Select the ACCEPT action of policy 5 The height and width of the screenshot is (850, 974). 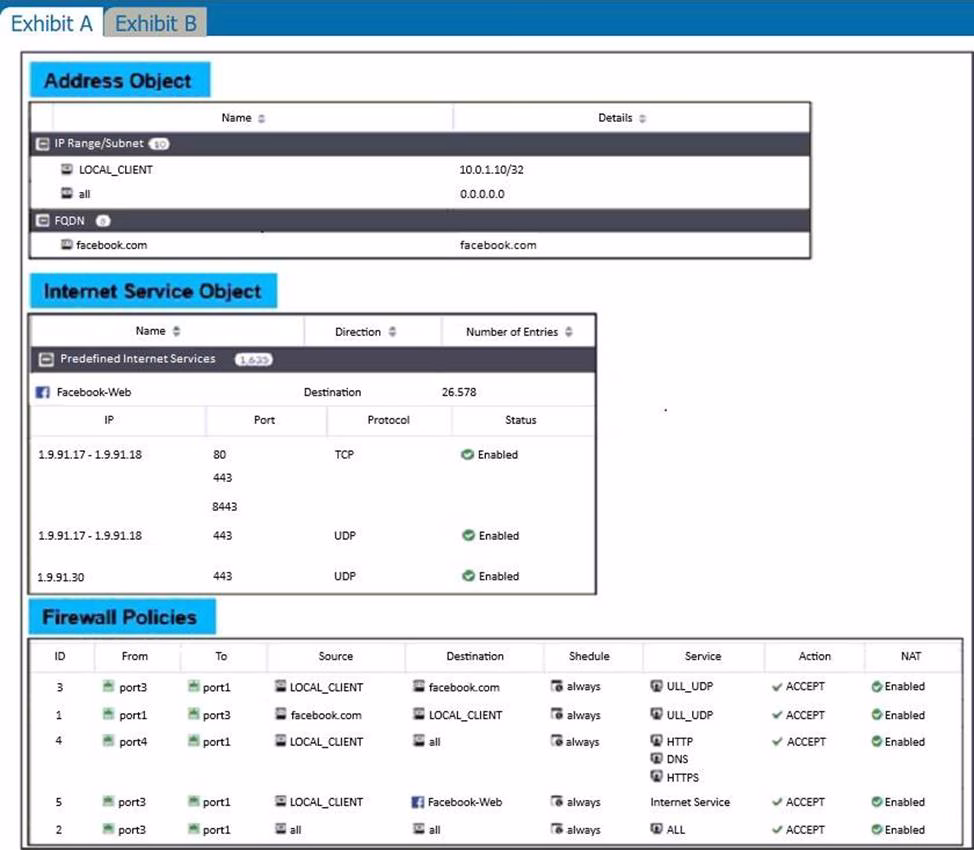[798, 802]
